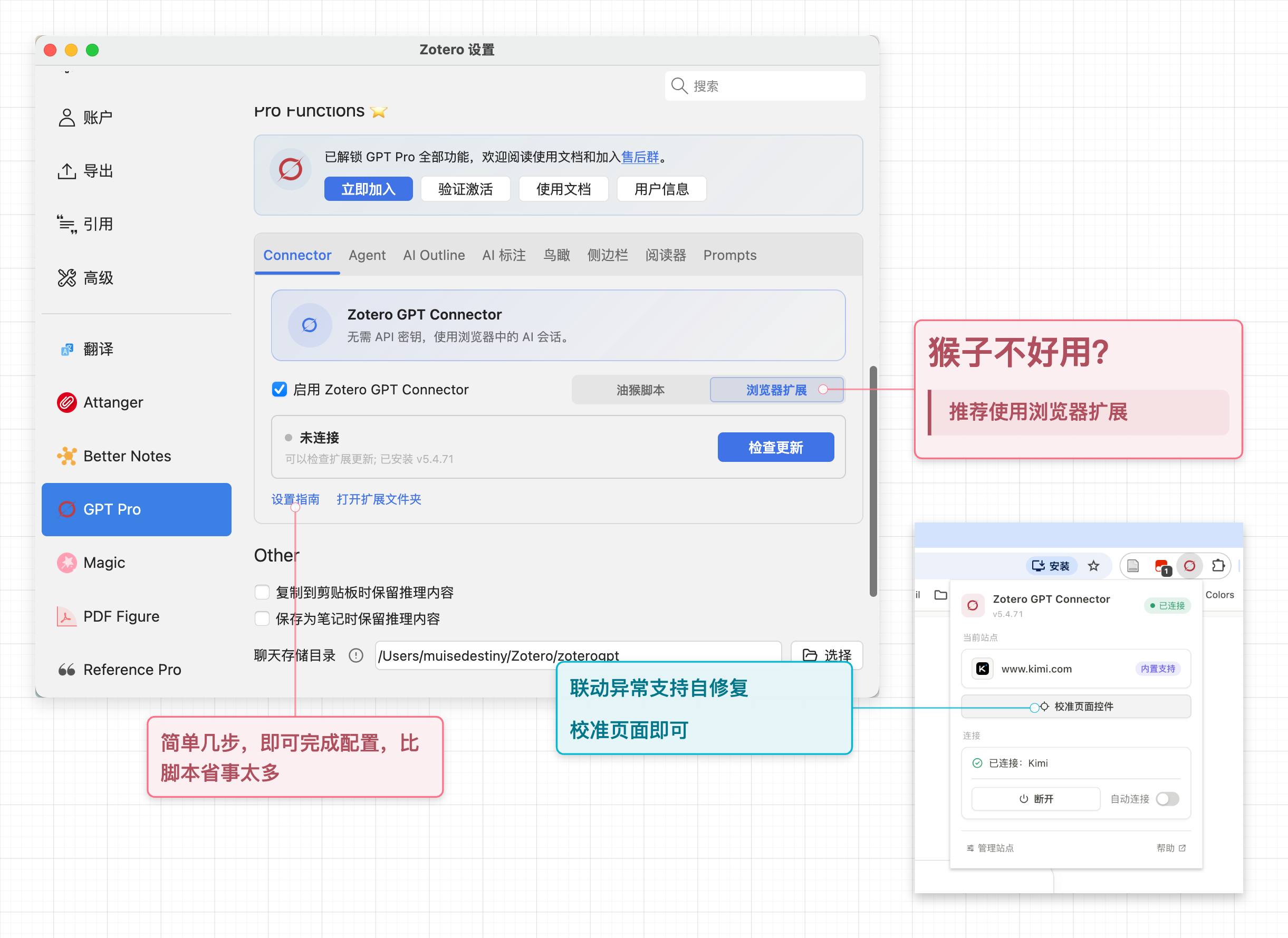Enable 保存为笔记时保留推理内容 checkbox
Viewport: 1288px width, 938px height.
[x=262, y=618]
